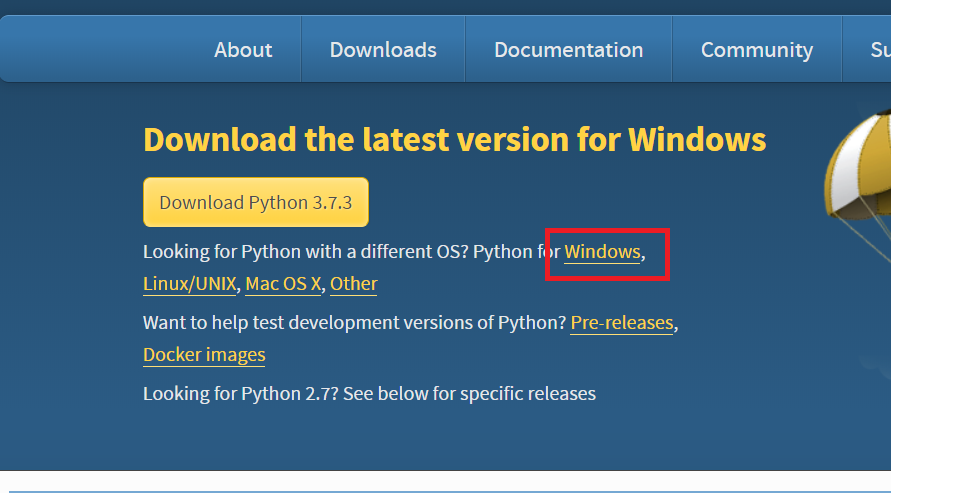Follow the Windows download link

pos(602,252)
